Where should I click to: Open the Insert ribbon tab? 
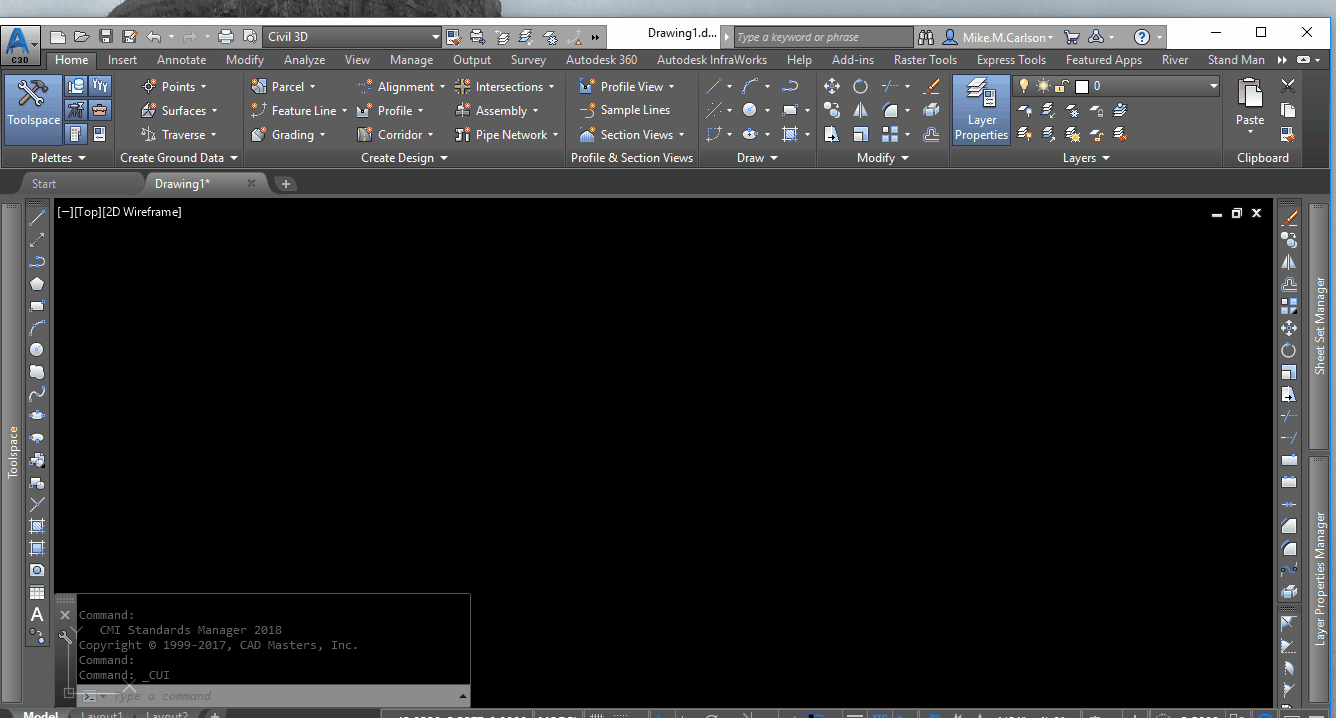123,60
